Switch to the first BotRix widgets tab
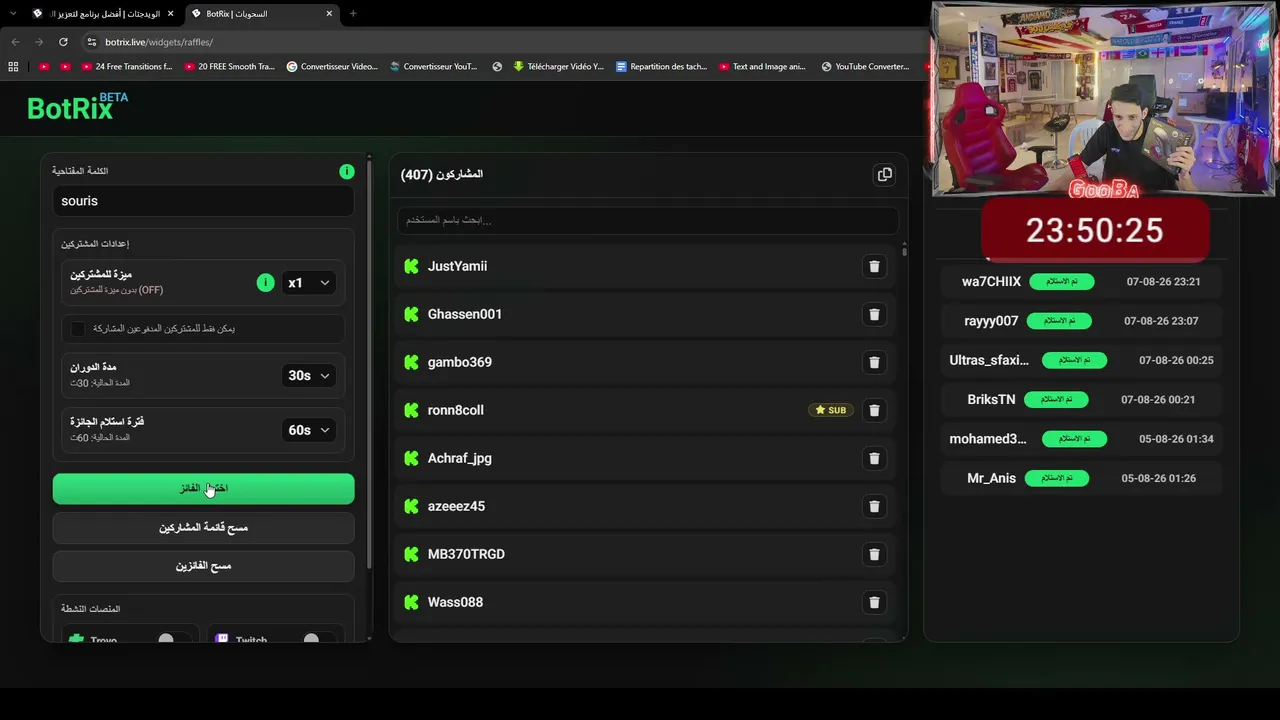 pos(102,14)
